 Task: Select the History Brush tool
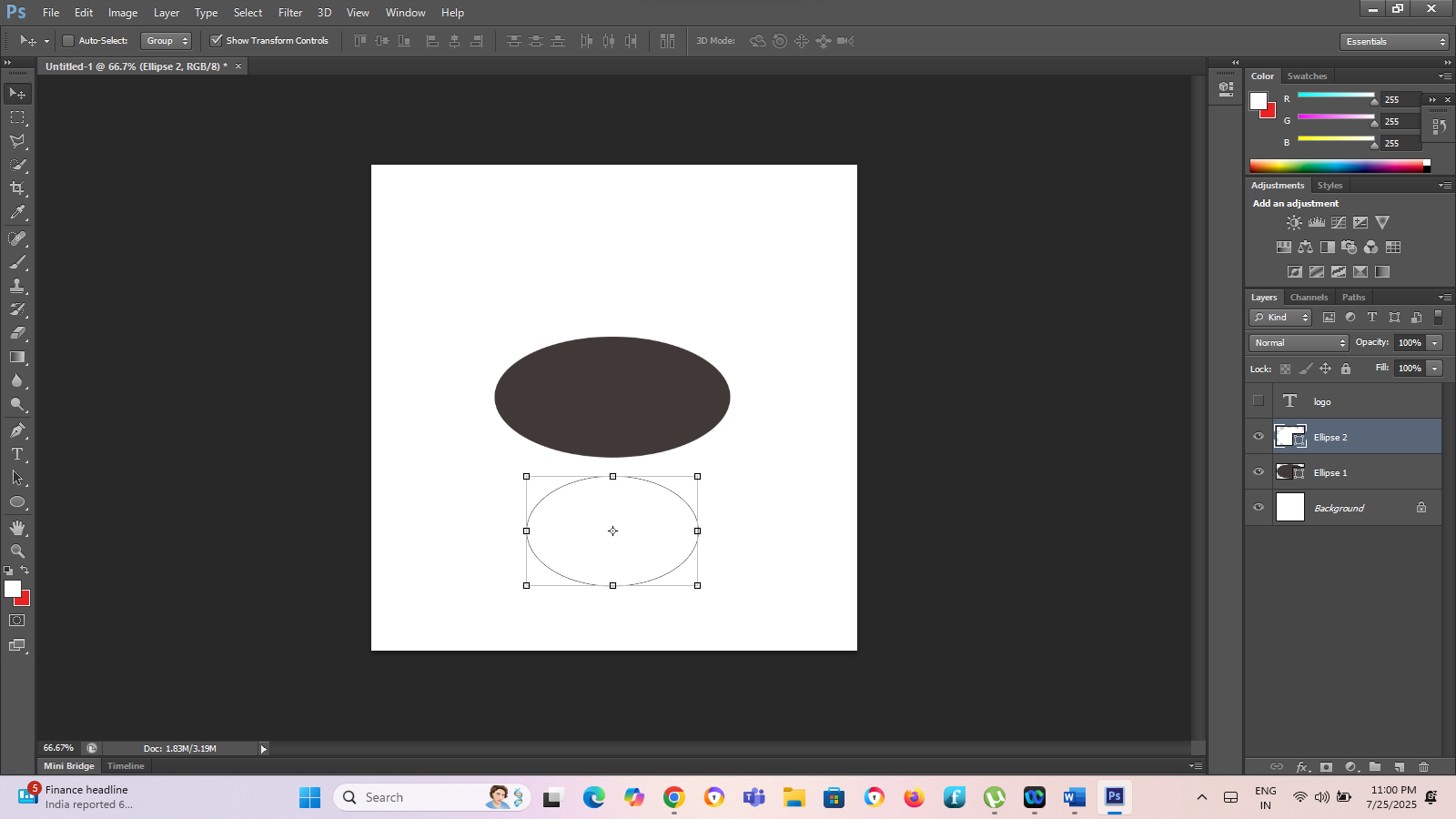coord(17,309)
